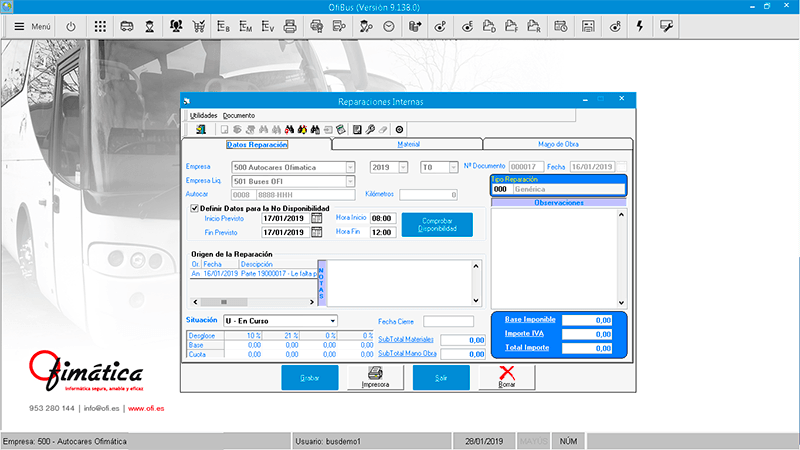Open the Utilidades menu
Viewport: 800px width, 450px height.
point(203,116)
